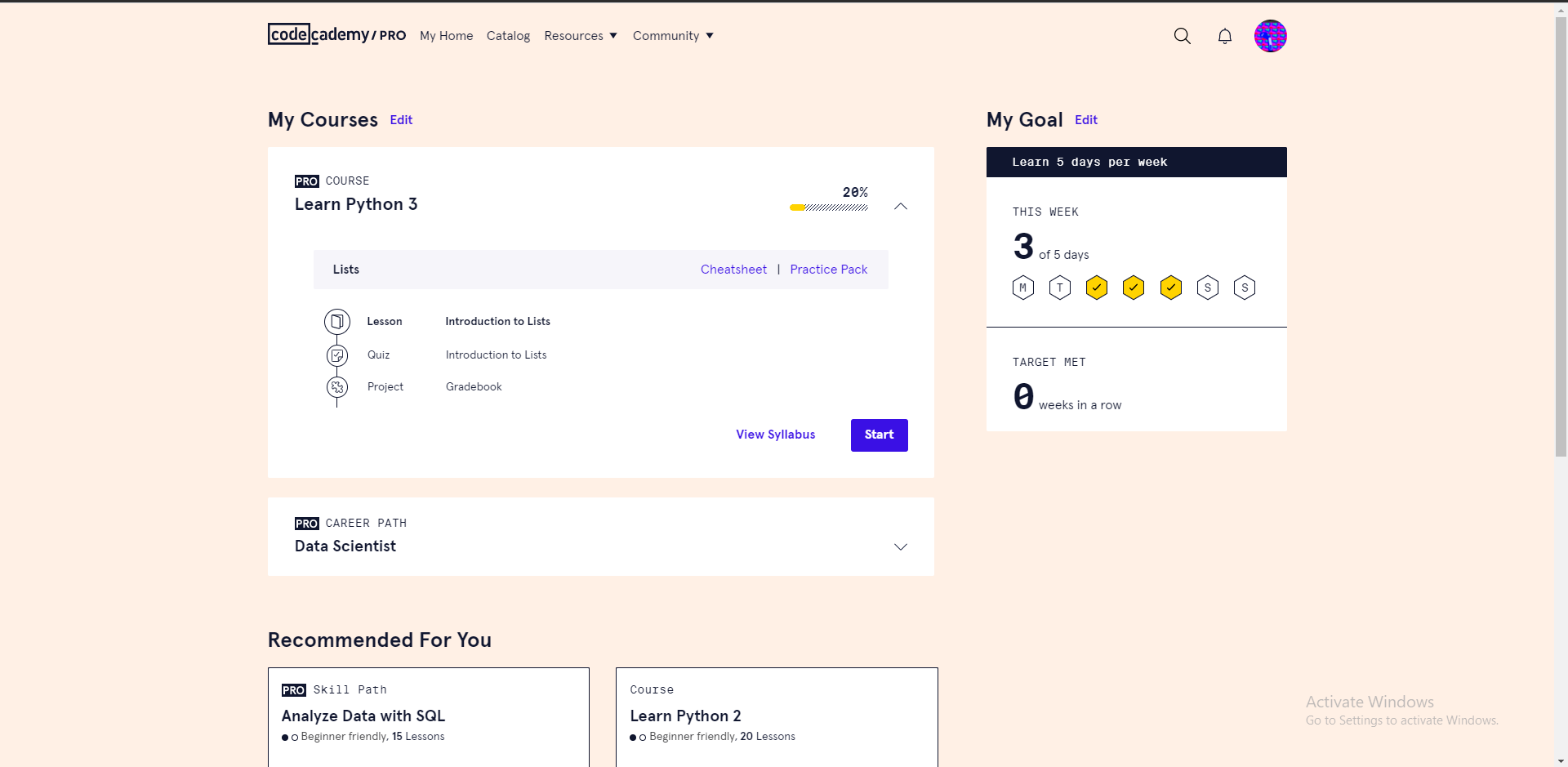Click the Thursday completed hexagon badge
This screenshot has width=1568, height=767.
tap(1134, 288)
